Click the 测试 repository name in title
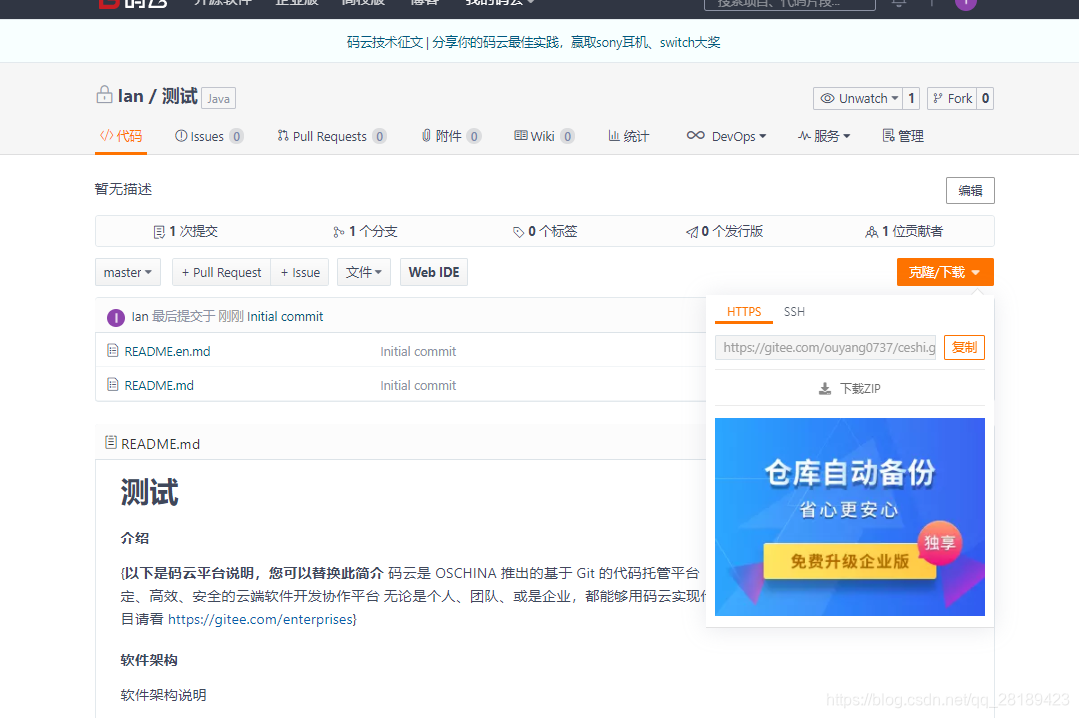The image size is (1079, 718). point(180,96)
